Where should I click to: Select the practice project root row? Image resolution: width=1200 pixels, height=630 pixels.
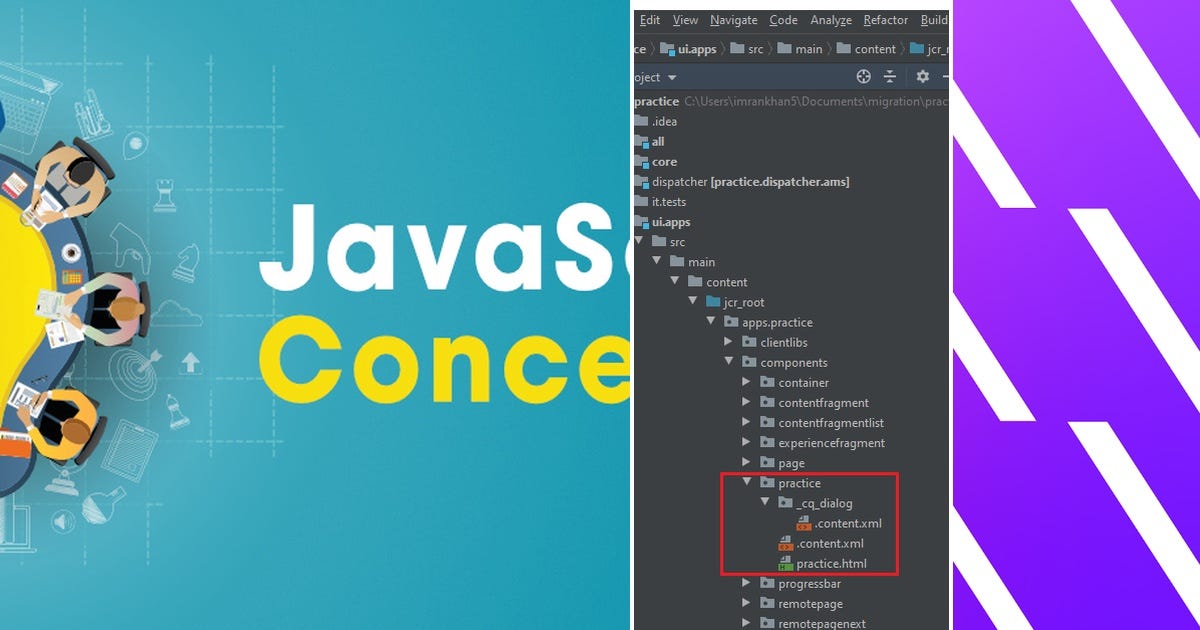[791, 102]
